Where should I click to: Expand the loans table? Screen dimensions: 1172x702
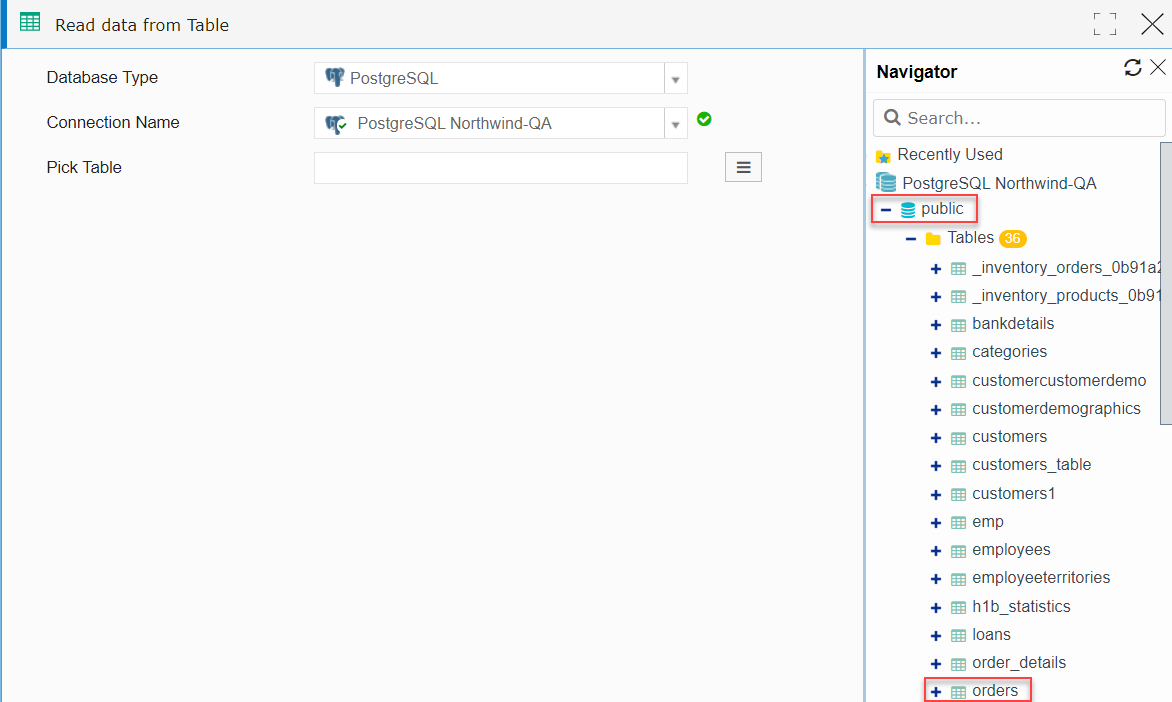point(935,636)
